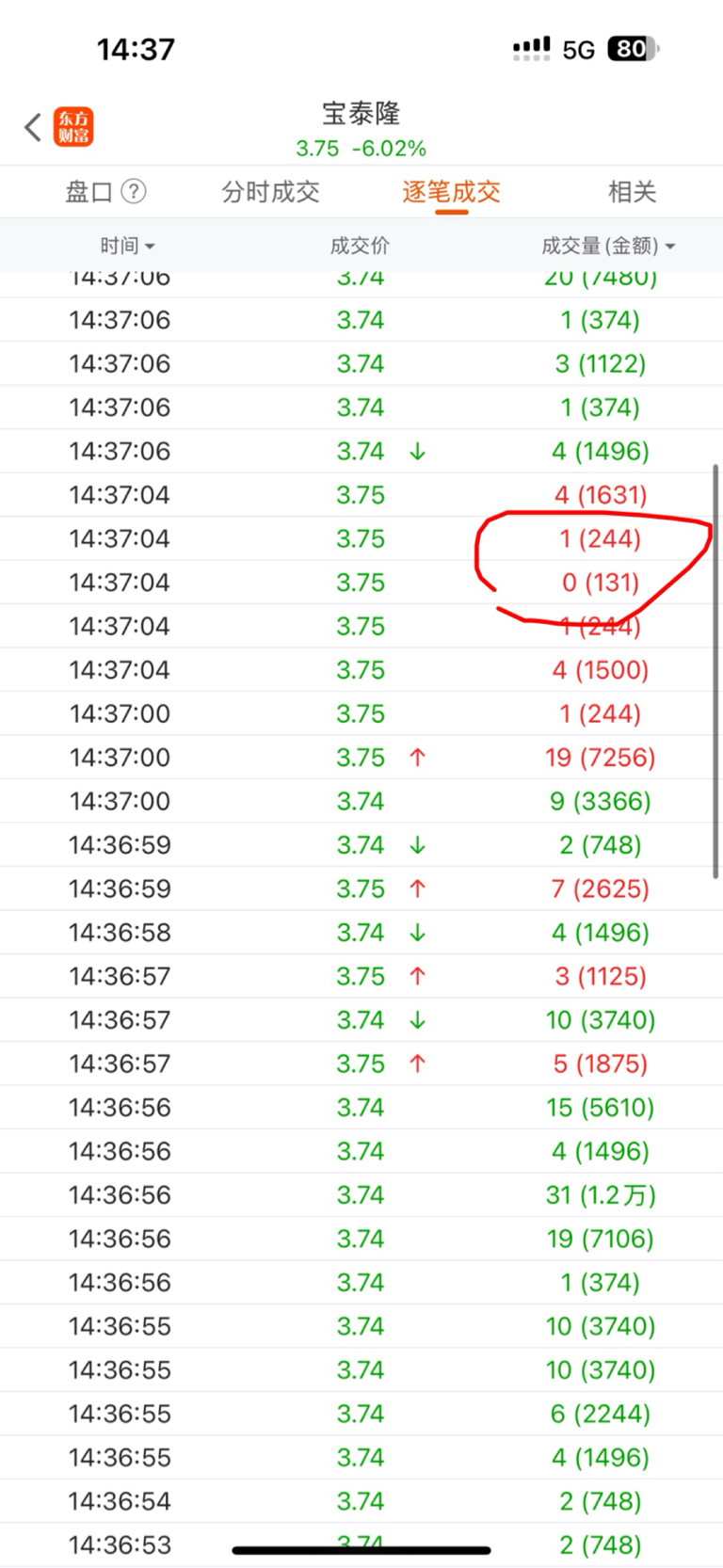Select the 4 (1500) volume cell

[x=601, y=670]
